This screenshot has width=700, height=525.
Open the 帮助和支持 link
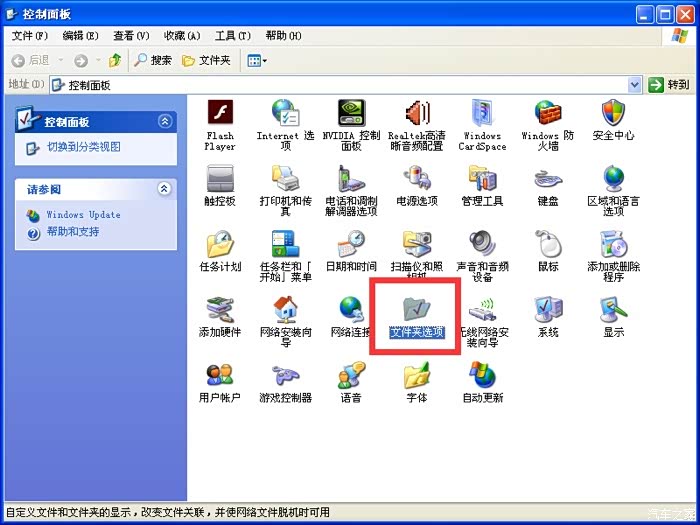(x=73, y=232)
